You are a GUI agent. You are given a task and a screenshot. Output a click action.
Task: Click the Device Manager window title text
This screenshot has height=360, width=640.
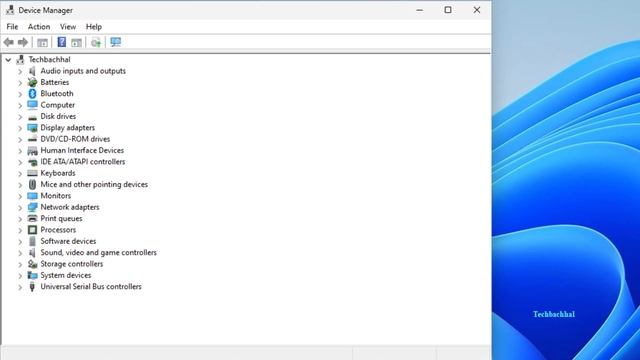point(45,10)
